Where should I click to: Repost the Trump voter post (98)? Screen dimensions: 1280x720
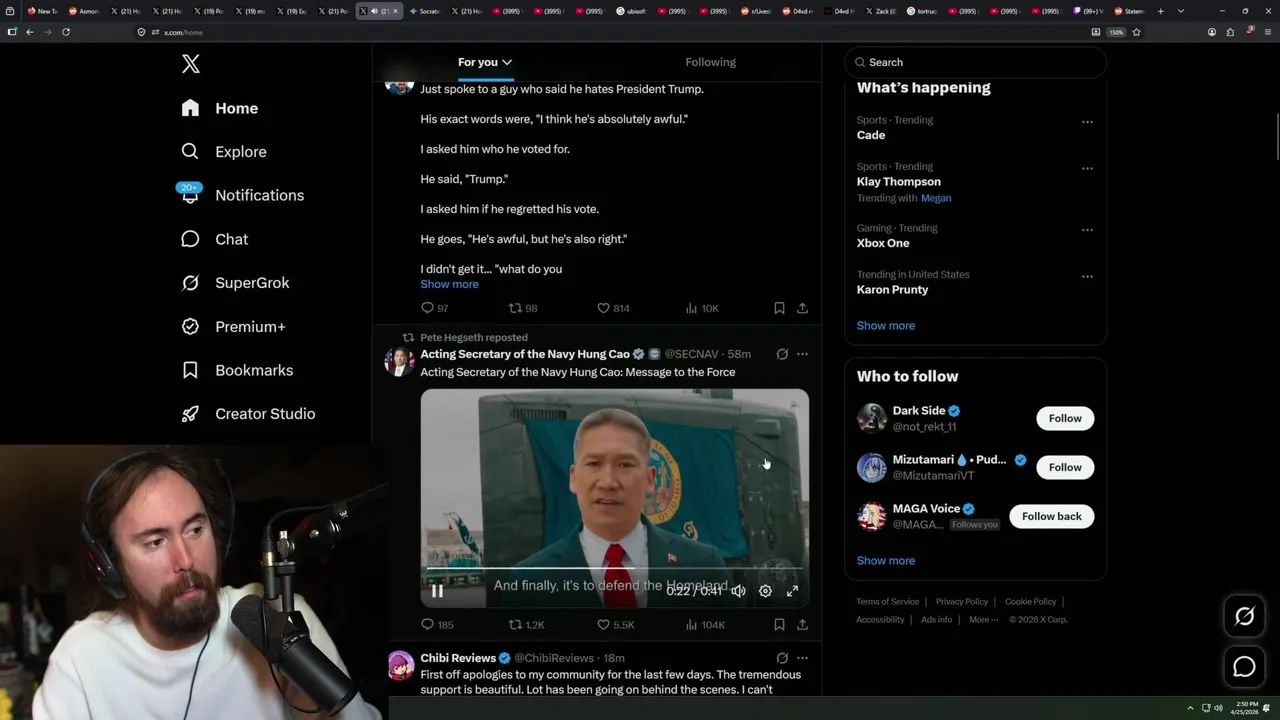coord(523,308)
